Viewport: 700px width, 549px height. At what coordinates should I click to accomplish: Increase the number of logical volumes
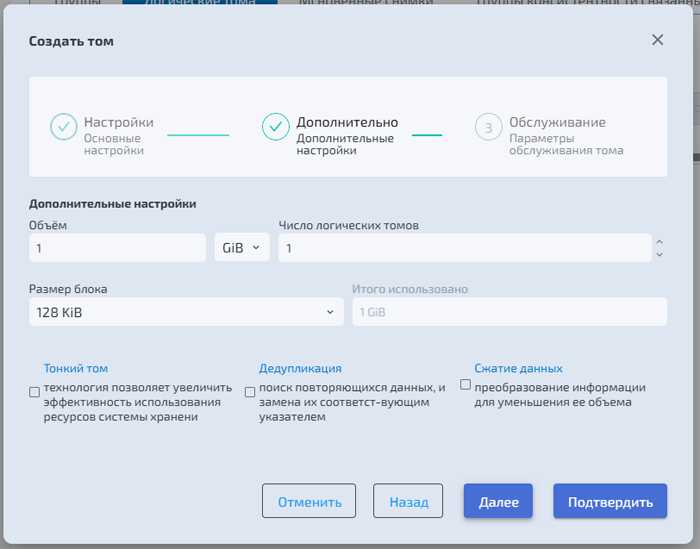point(659,242)
